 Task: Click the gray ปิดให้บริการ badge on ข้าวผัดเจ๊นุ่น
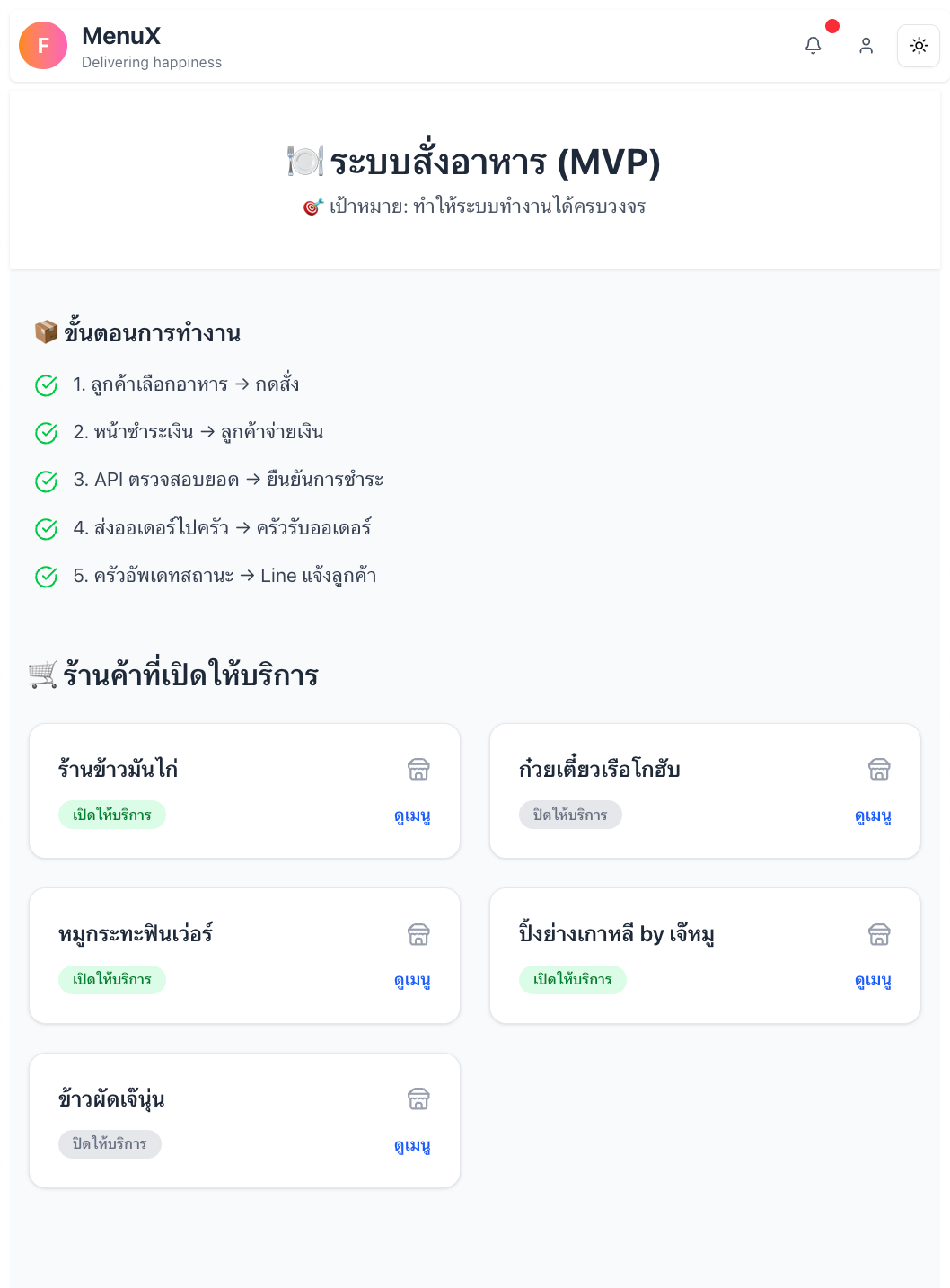pos(110,1144)
